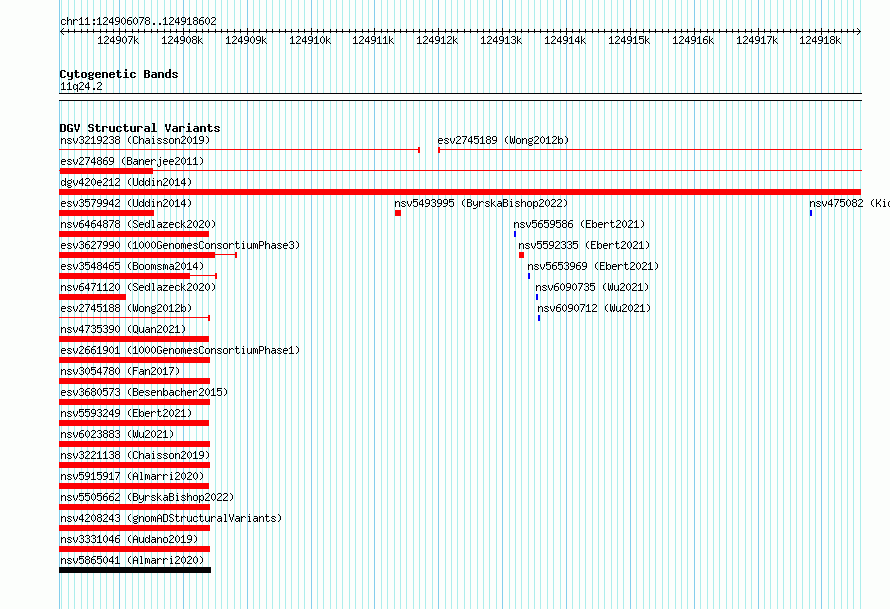Click the red bar under nsv3331046
The width and height of the screenshot is (890, 609).
135,549
